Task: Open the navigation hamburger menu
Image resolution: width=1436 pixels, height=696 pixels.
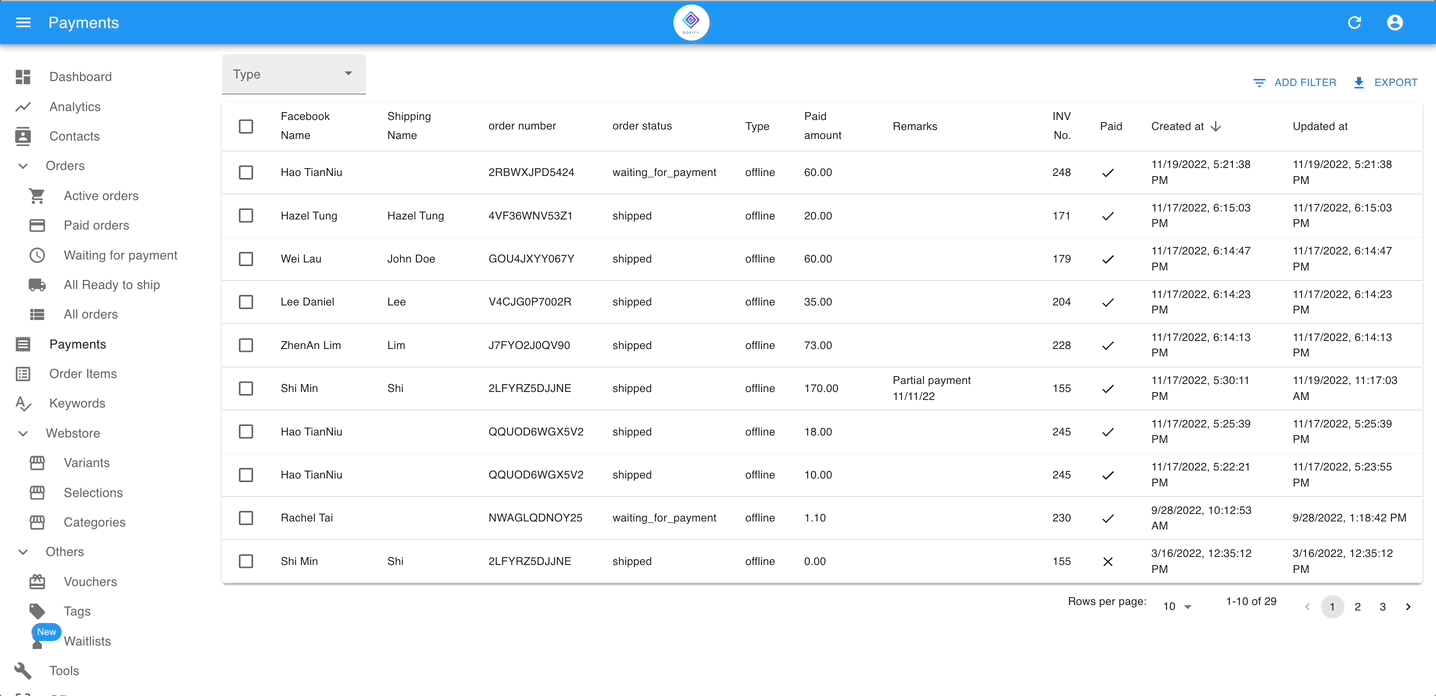Action: (22, 22)
